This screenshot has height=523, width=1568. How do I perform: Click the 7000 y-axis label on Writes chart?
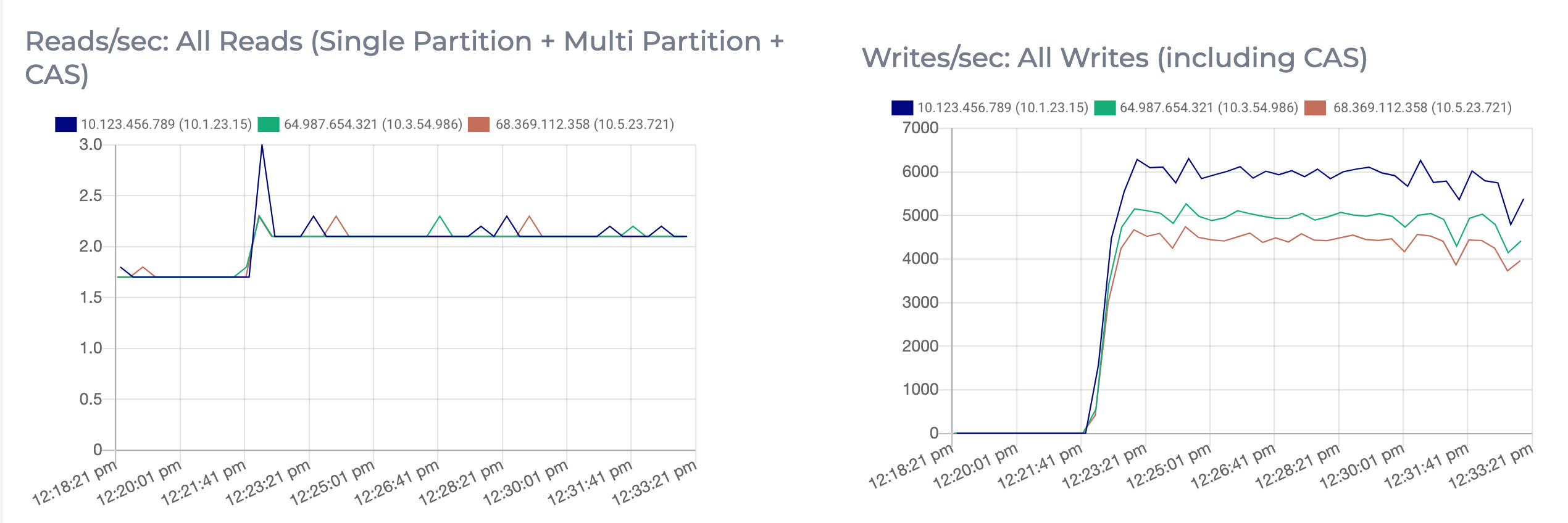click(920, 128)
